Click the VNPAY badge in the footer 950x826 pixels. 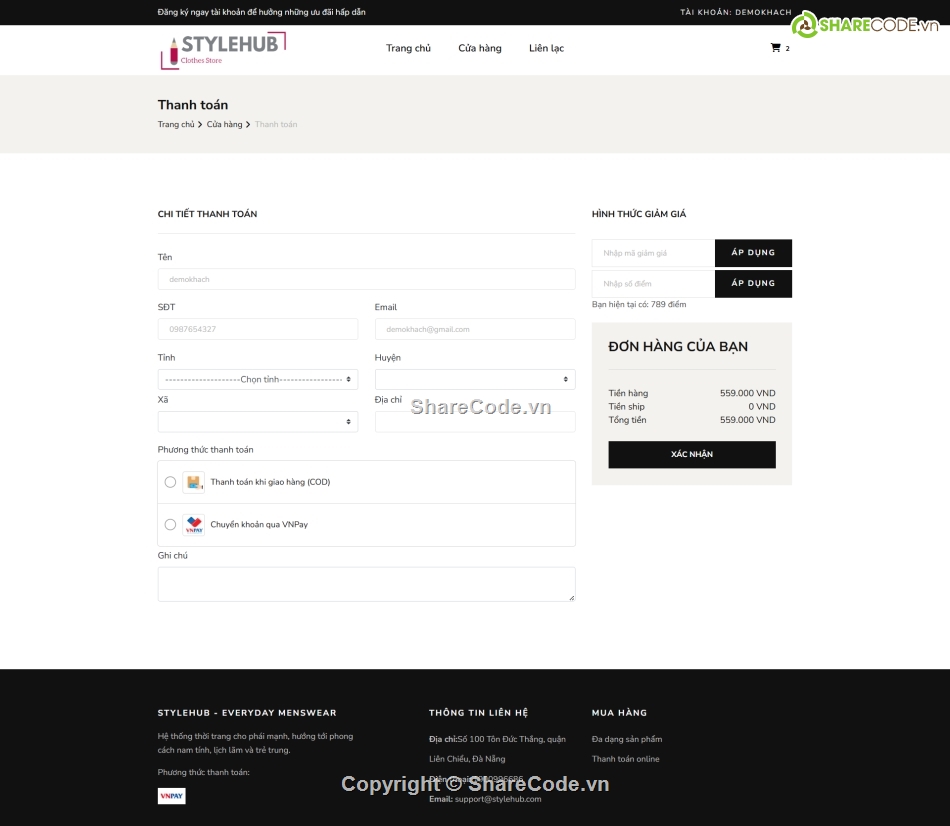click(x=171, y=796)
